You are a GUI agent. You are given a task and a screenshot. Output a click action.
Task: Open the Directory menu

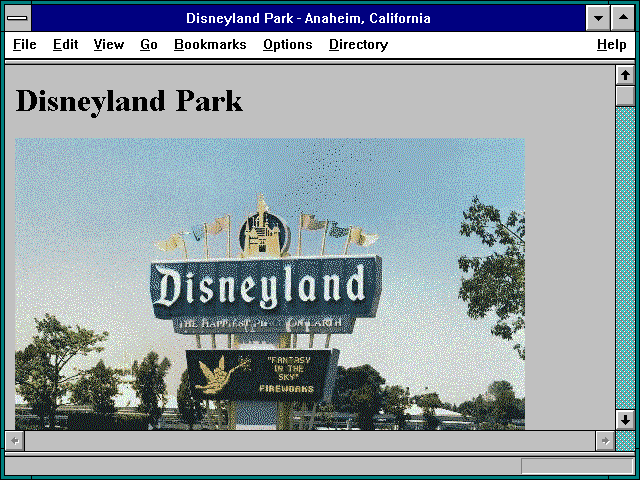point(358,44)
